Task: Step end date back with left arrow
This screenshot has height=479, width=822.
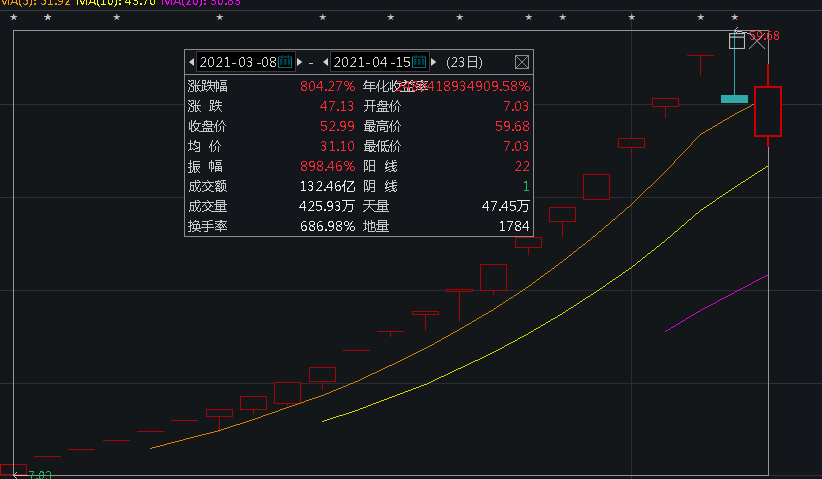Action: (325, 62)
